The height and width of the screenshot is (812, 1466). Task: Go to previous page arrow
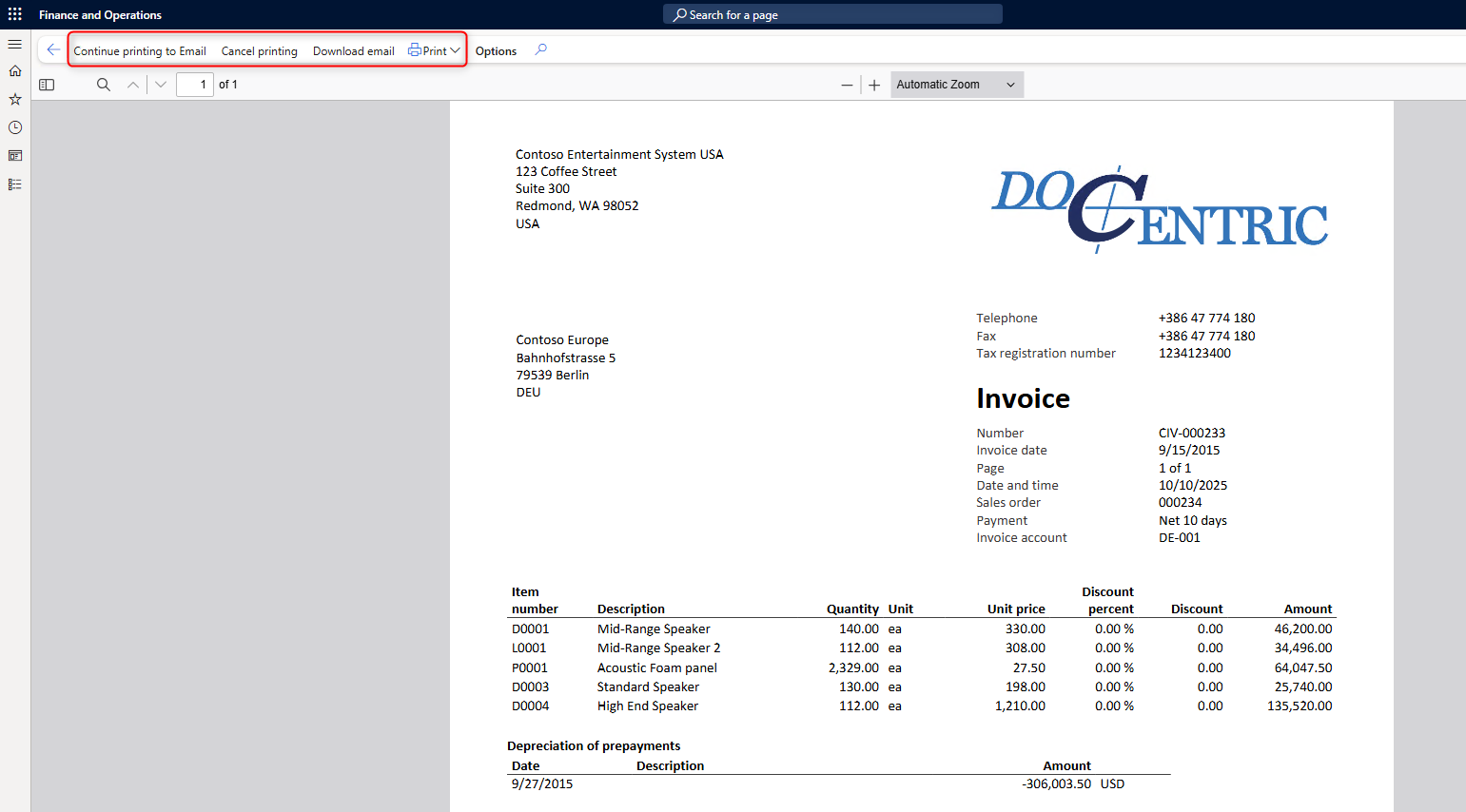pos(133,85)
